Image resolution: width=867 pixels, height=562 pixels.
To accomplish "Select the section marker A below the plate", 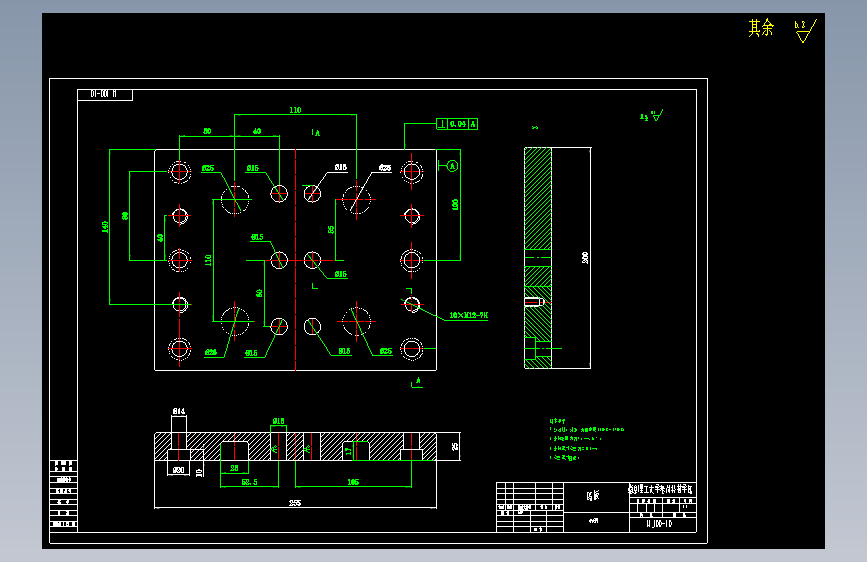I will tap(417, 382).
